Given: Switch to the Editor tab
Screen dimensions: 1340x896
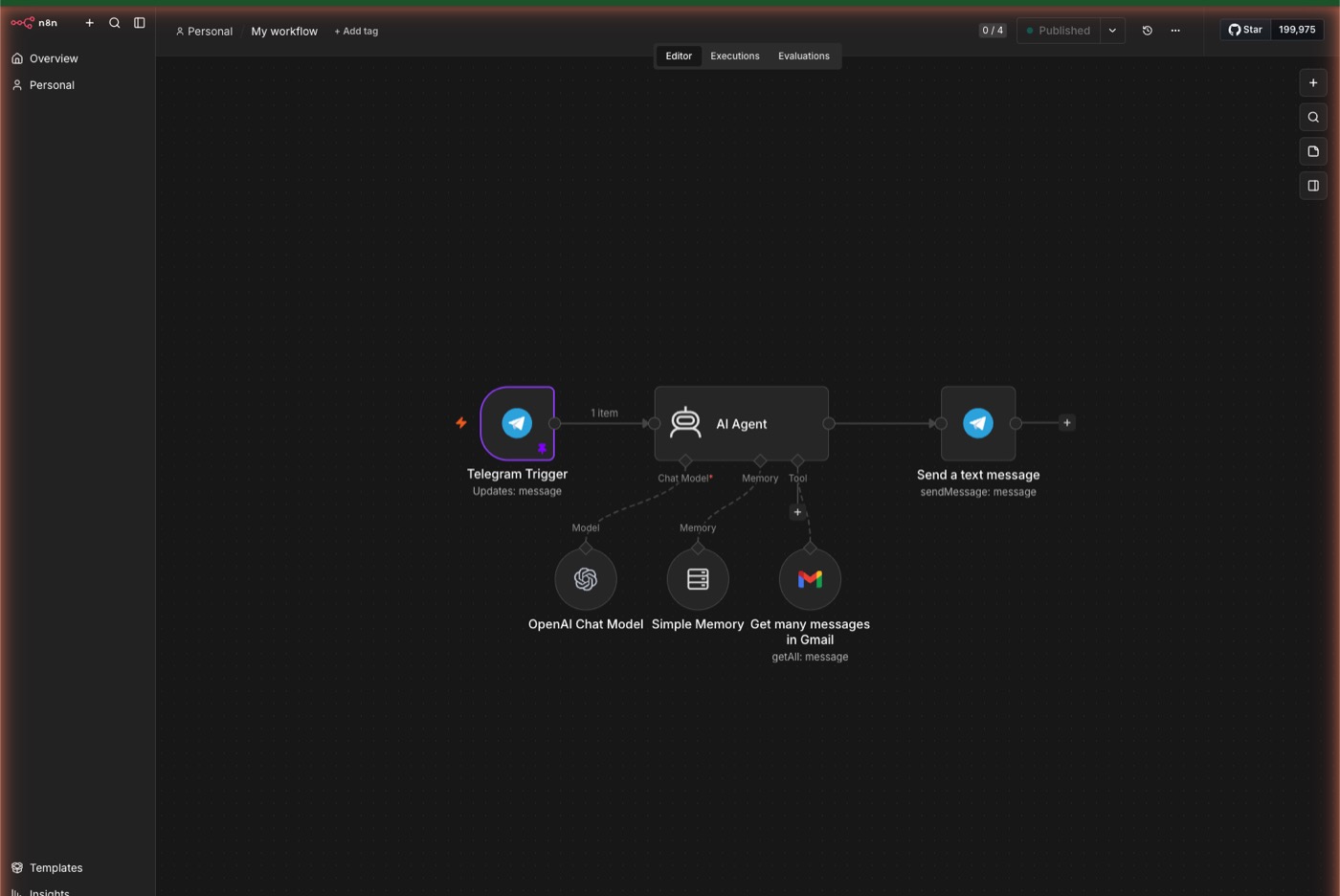Looking at the screenshot, I should click(x=679, y=56).
